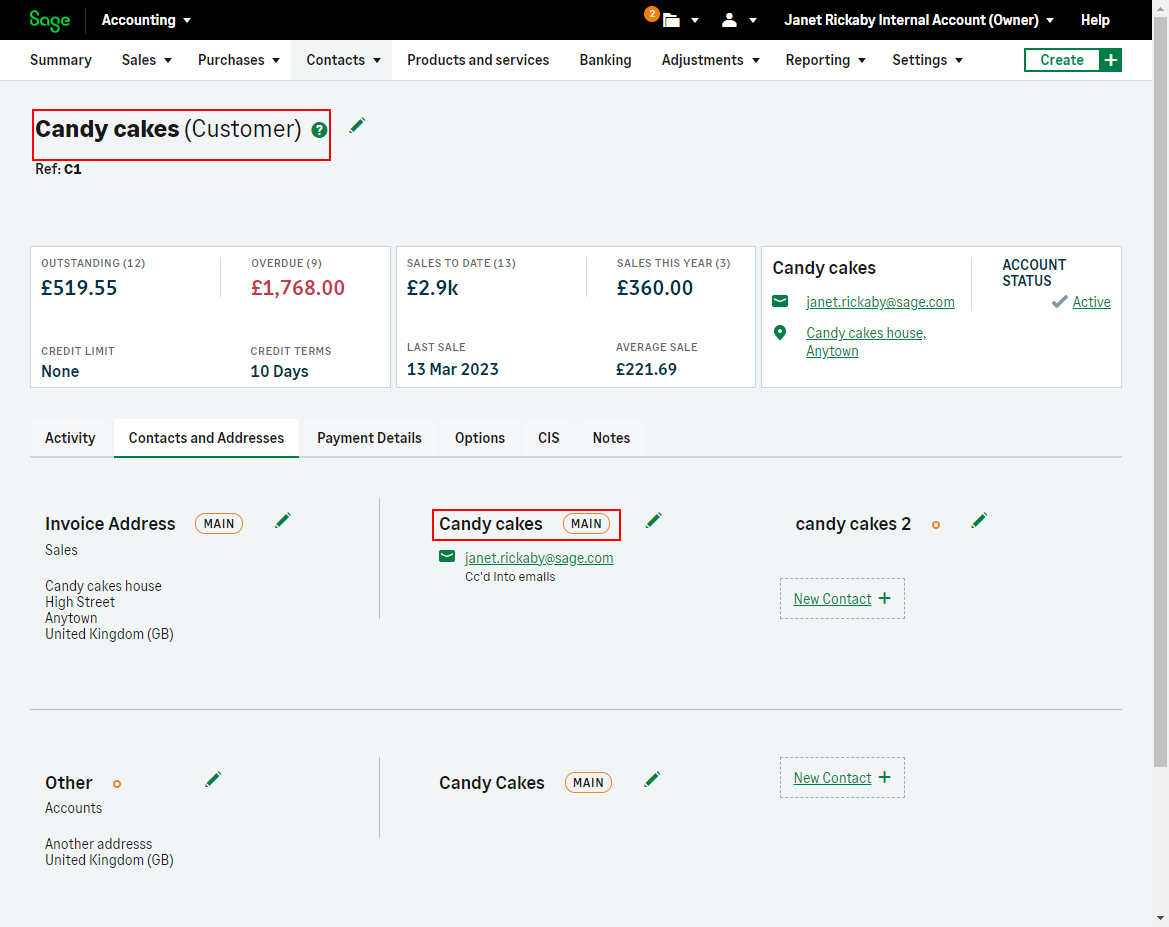Viewport: 1169px width, 927px height.
Task: Click New Contact under candy cakes 2
Action: pyautogui.click(x=841, y=599)
